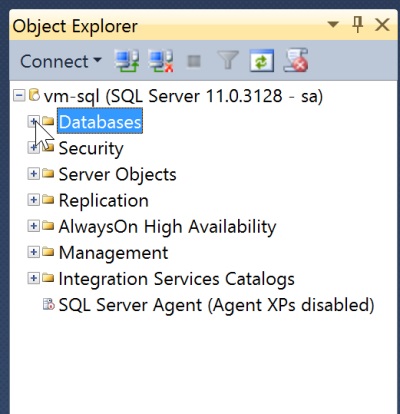Close the Object Explorer panel

point(382,25)
